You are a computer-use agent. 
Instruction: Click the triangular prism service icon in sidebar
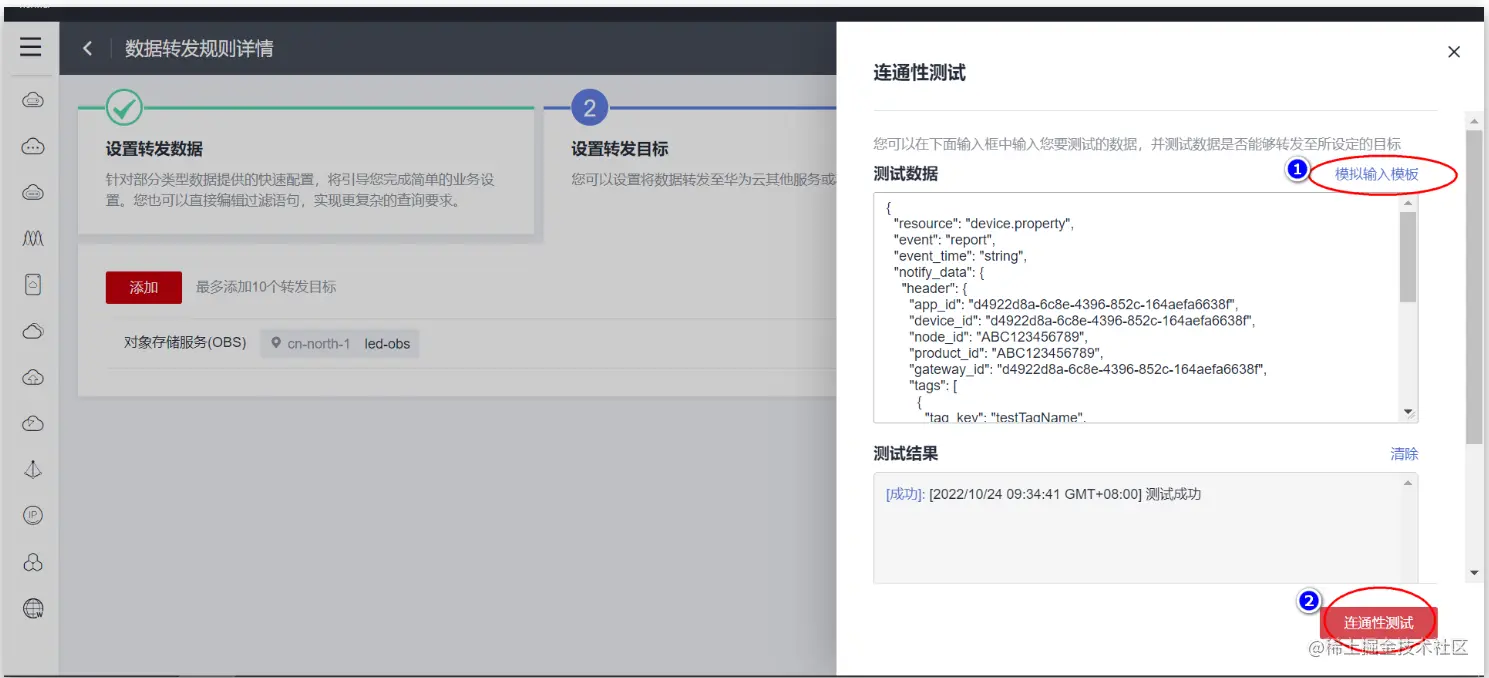[31, 469]
